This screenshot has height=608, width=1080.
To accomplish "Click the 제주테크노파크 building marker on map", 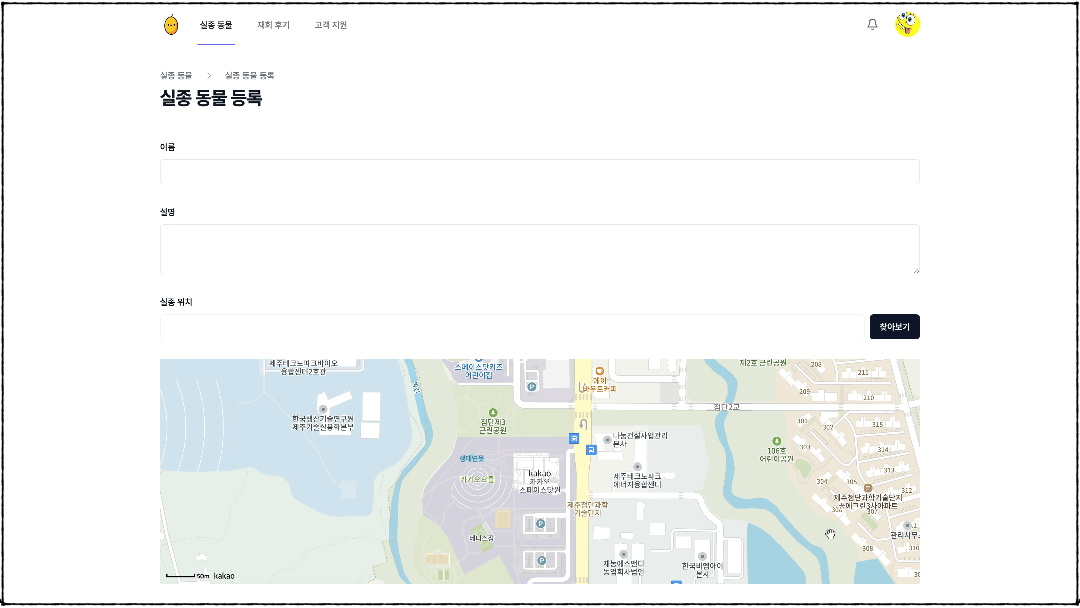I will tap(636, 465).
